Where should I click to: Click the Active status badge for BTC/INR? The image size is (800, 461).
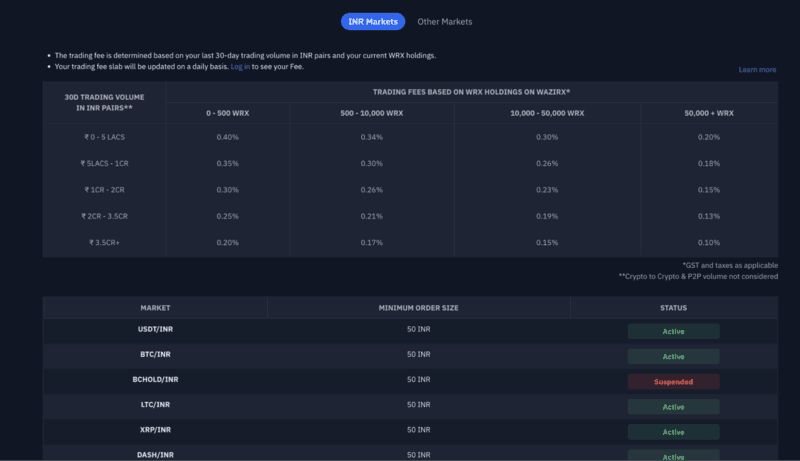pos(673,356)
